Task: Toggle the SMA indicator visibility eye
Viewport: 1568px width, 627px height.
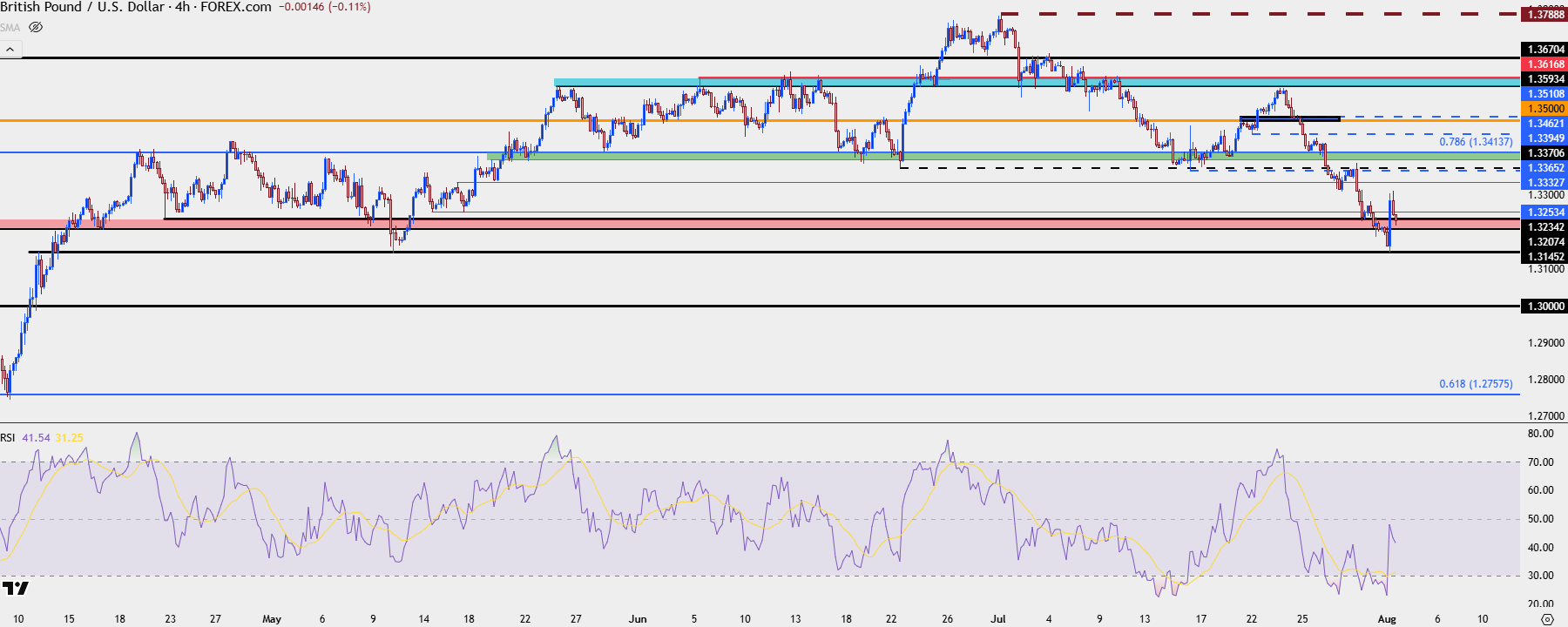Action: click(36, 27)
